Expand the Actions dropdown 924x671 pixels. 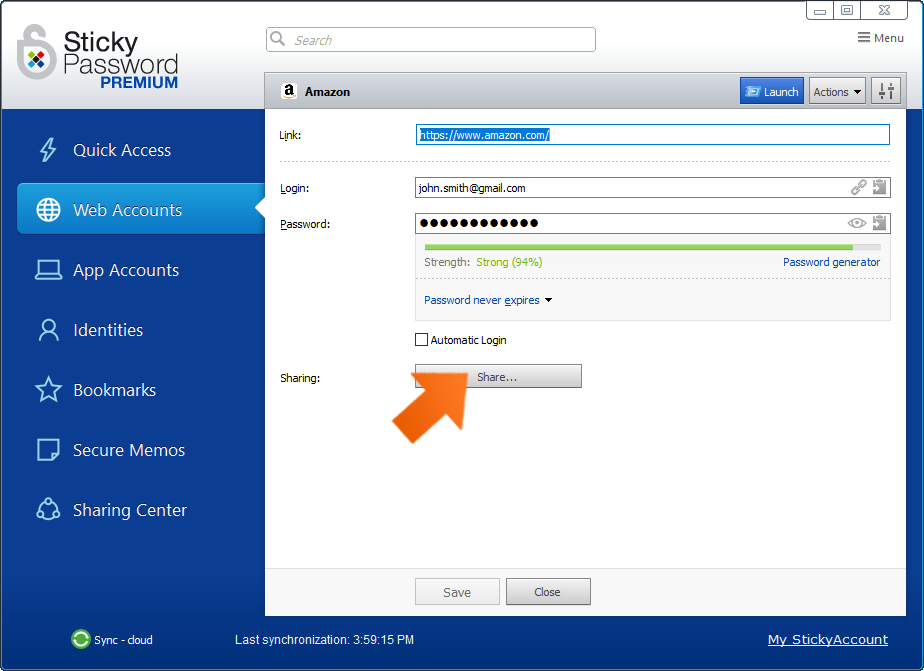(837, 91)
